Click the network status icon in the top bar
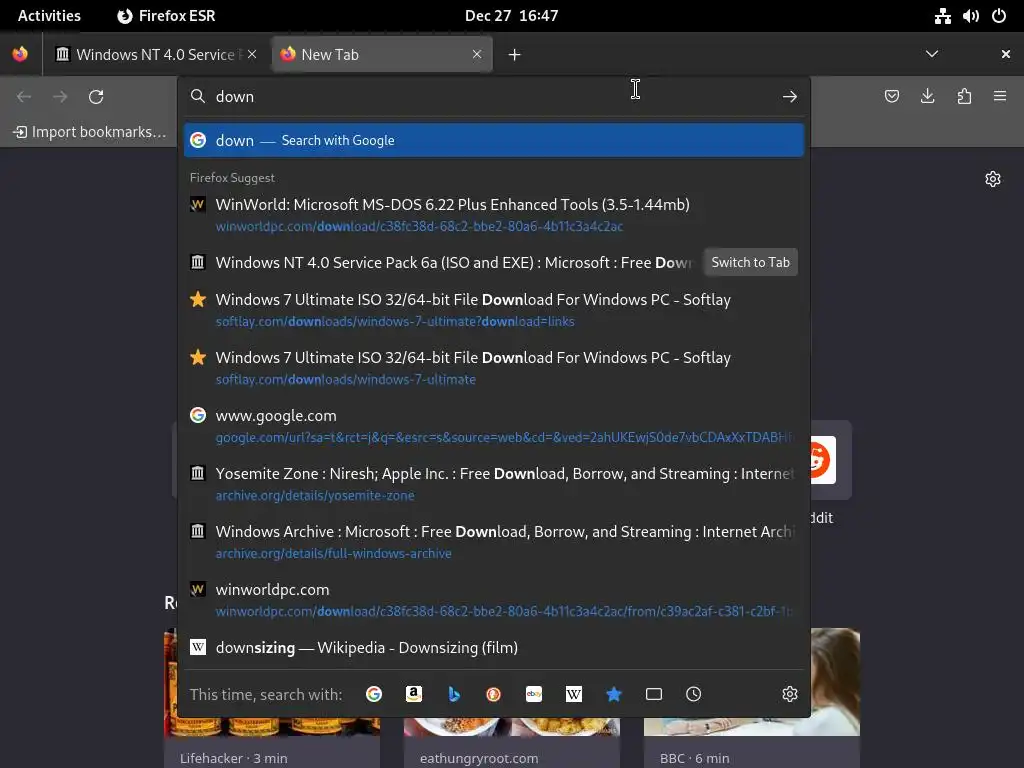 [942, 16]
